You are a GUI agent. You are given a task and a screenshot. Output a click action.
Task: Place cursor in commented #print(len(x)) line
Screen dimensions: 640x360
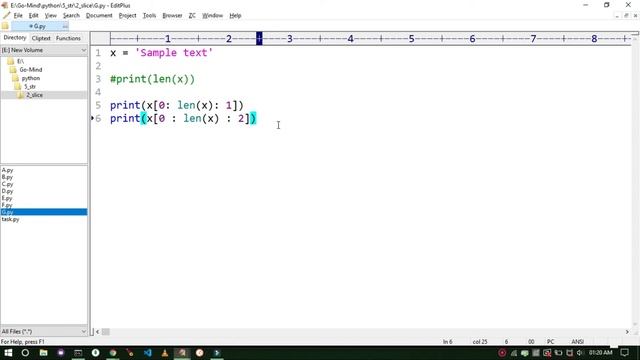tap(152, 79)
